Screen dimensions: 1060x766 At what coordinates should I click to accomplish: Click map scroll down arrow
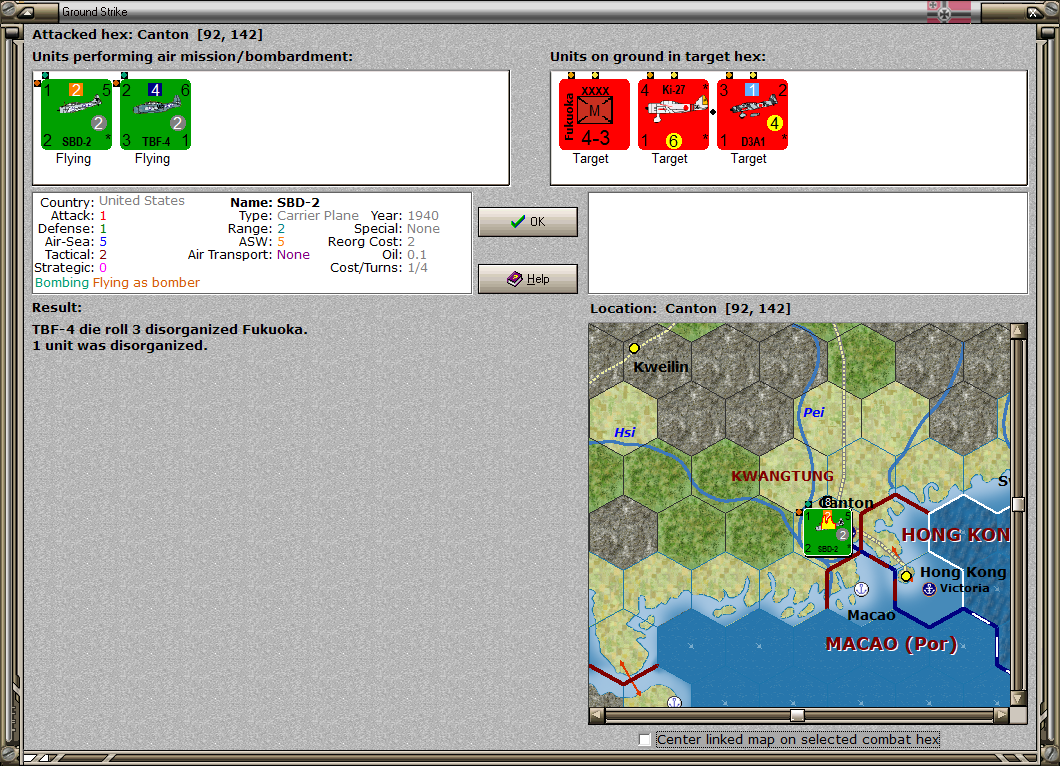[x=1018, y=698]
